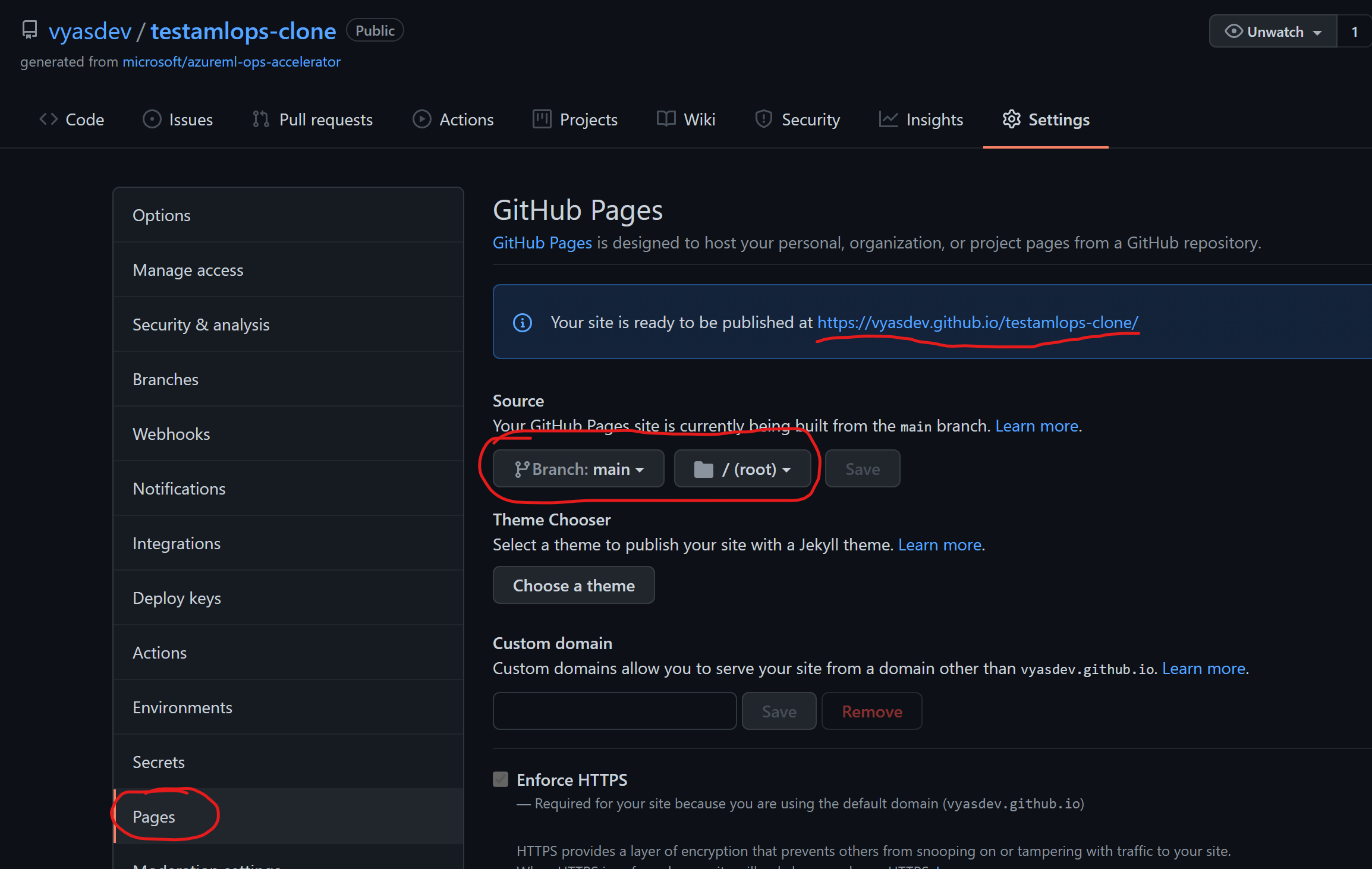Click the Insights graph icon
This screenshot has height=869, width=1372.
pyautogui.click(x=889, y=119)
